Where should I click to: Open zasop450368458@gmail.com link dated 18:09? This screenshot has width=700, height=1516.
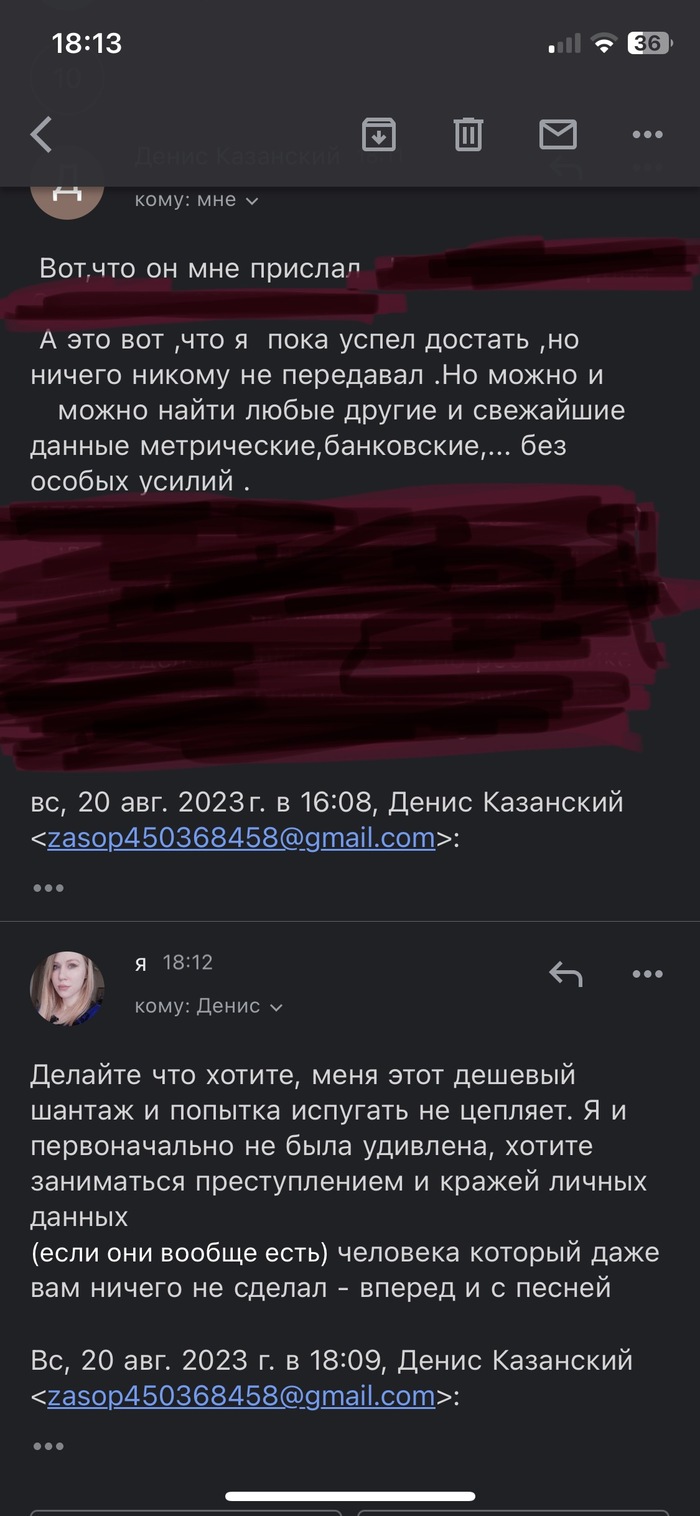click(241, 1396)
